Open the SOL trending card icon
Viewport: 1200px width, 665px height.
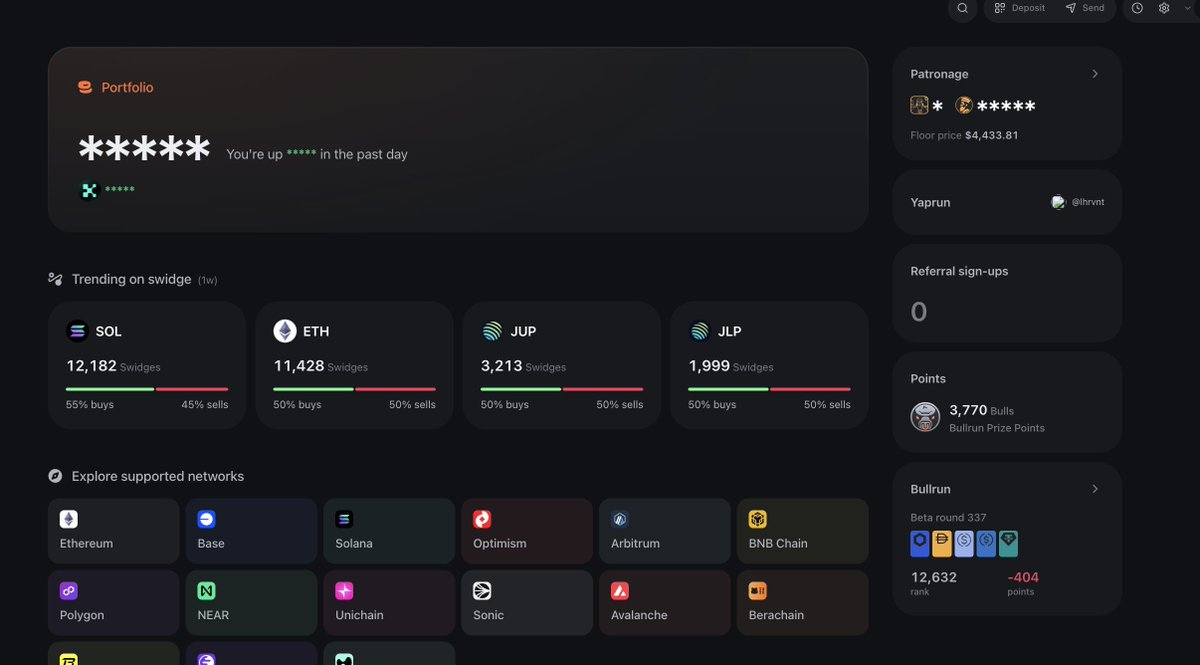(x=77, y=331)
